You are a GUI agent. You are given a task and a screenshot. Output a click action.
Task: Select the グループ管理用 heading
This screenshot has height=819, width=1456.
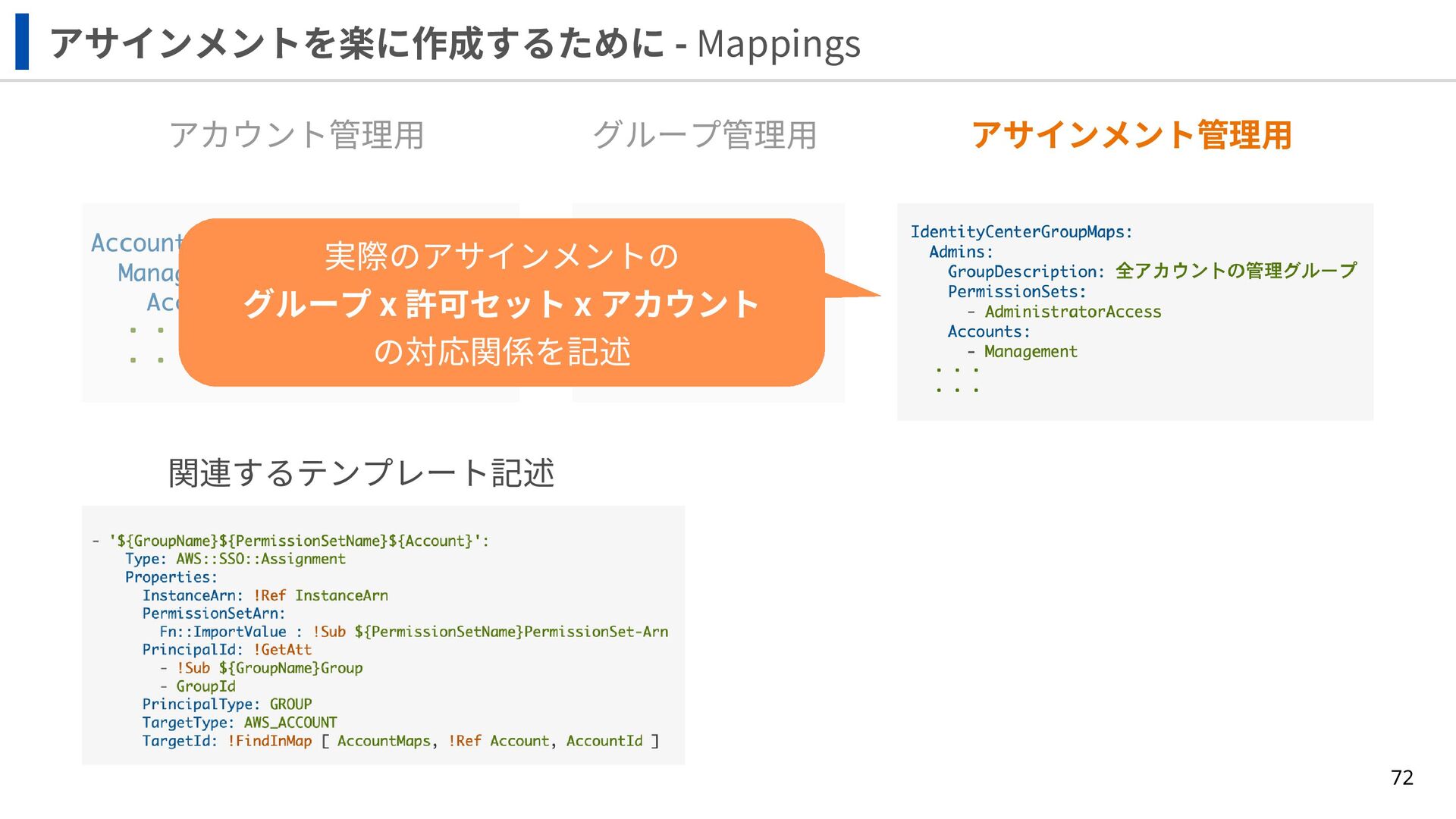pyautogui.click(x=704, y=135)
